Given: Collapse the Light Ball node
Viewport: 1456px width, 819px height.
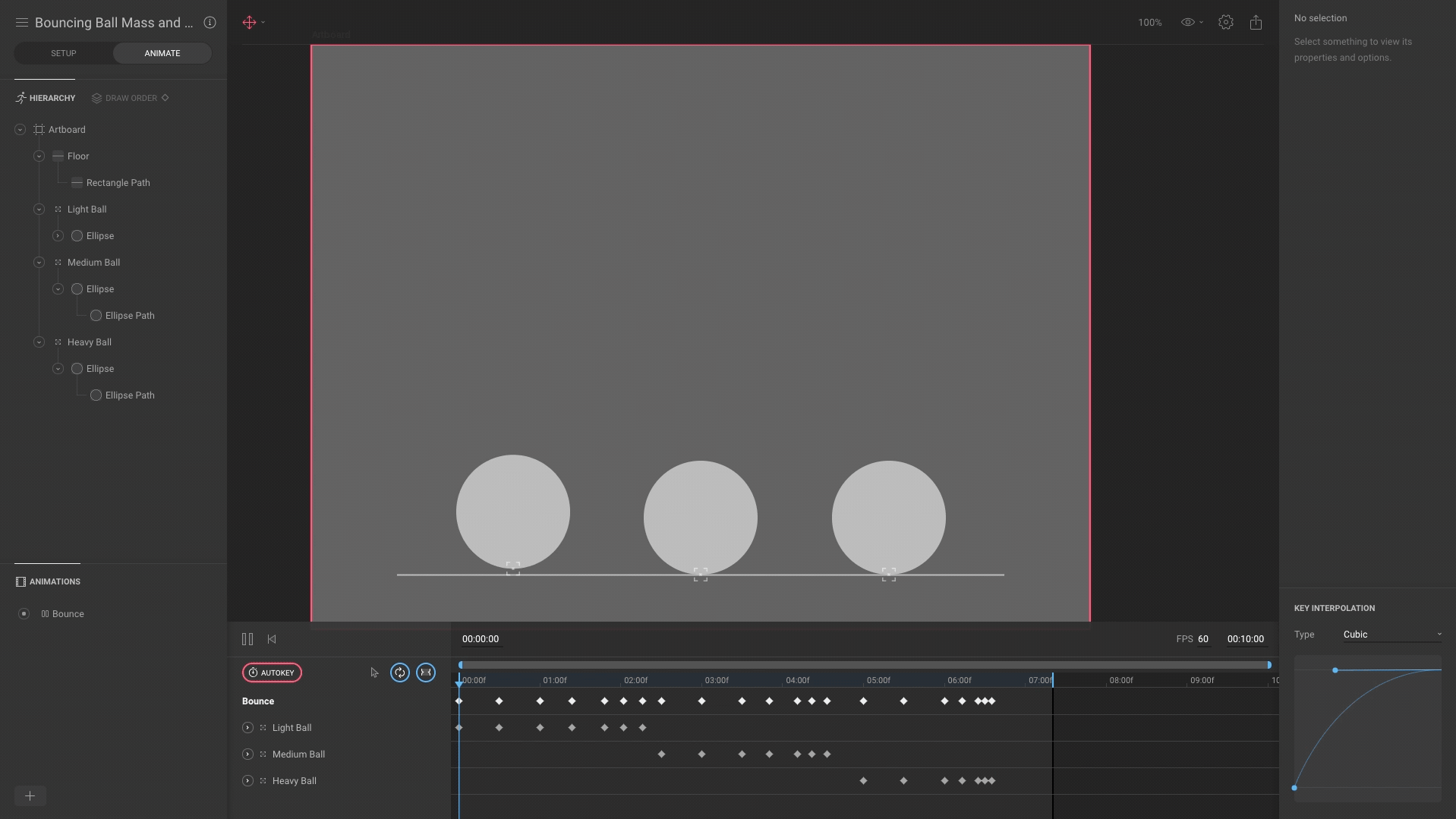Looking at the screenshot, I should [39, 209].
